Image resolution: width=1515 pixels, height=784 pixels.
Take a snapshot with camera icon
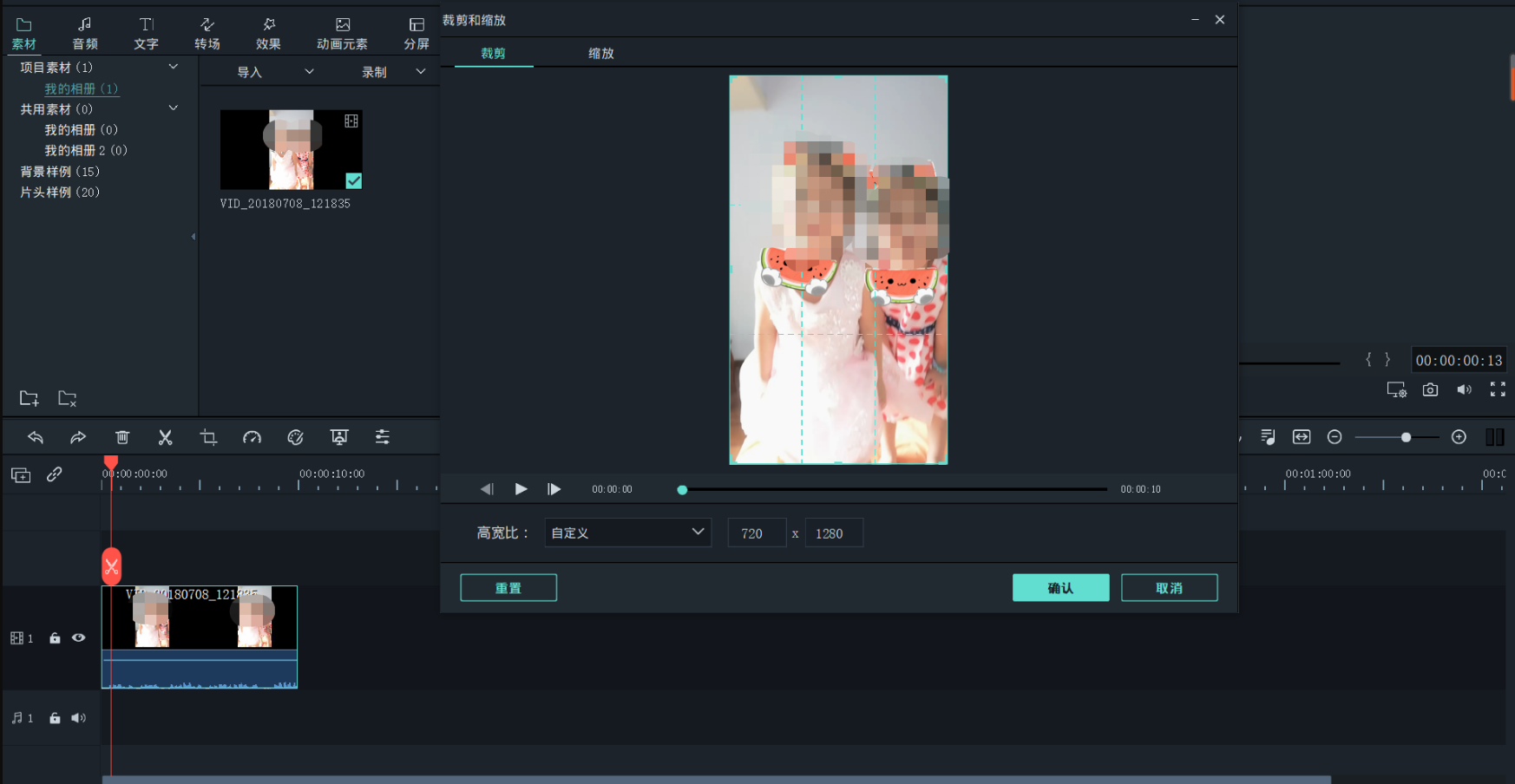(1430, 390)
